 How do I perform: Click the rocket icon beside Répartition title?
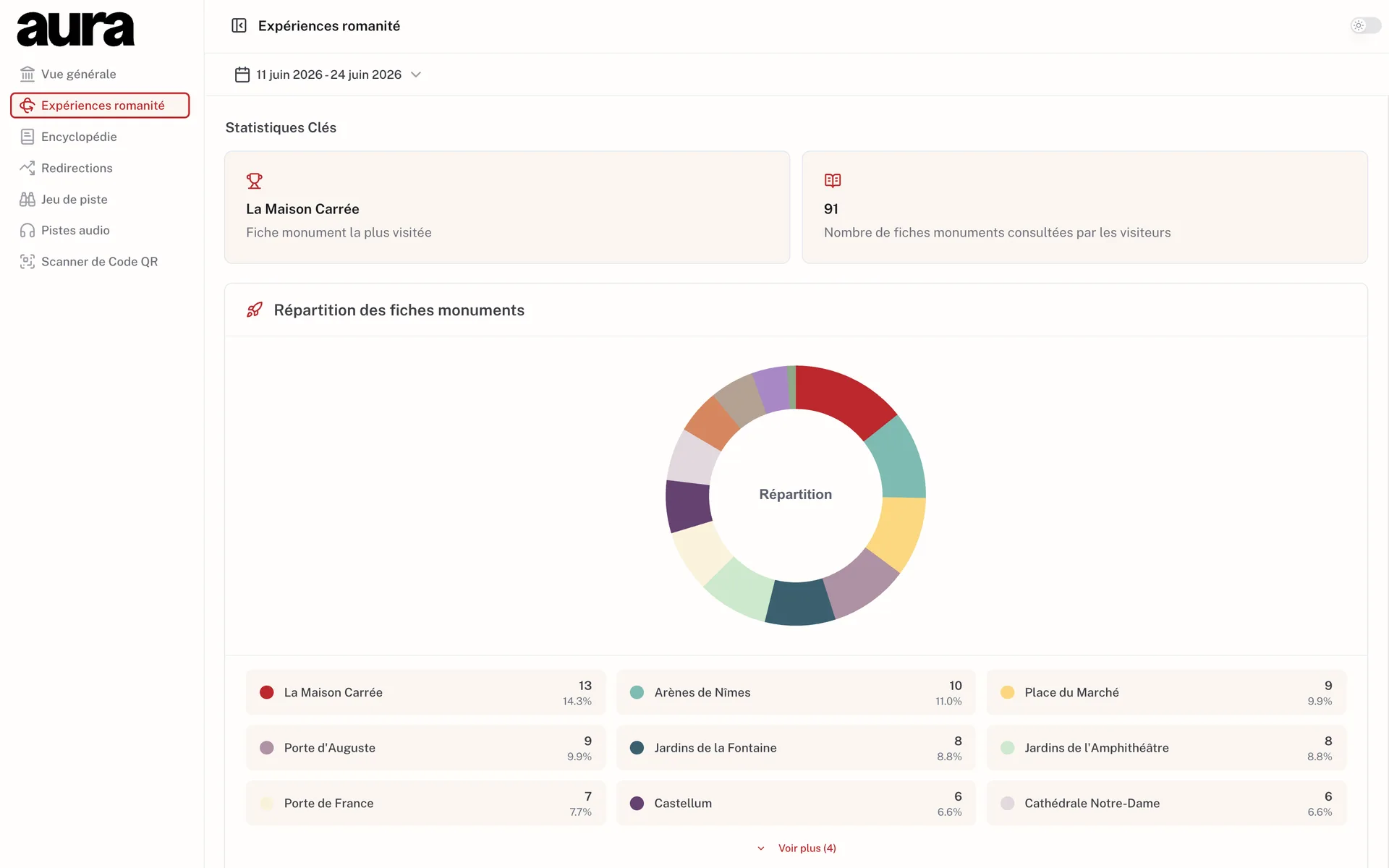[255, 310]
